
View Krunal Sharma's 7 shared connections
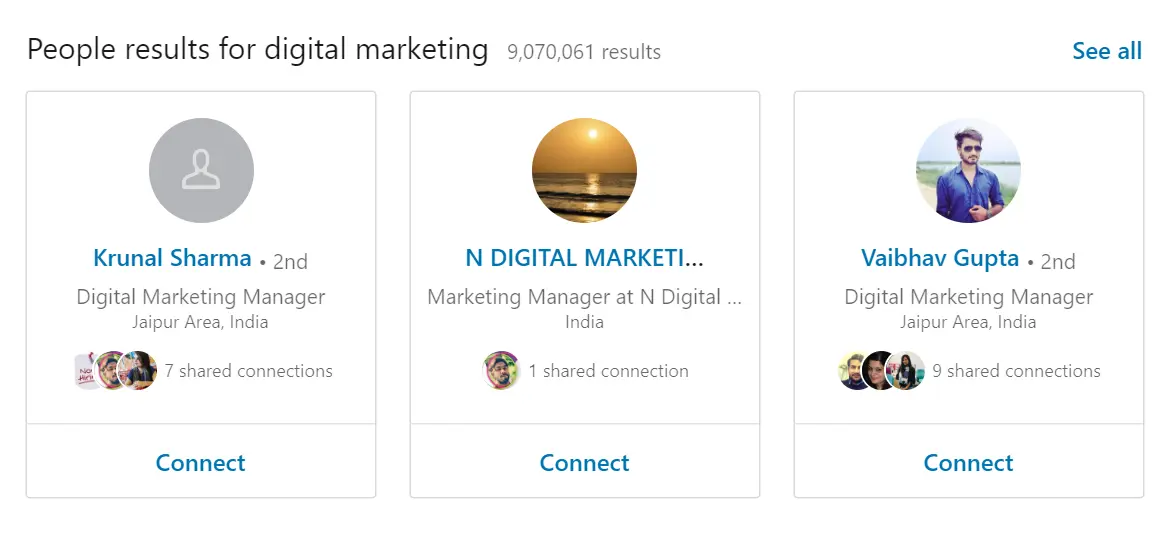(248, 371)
